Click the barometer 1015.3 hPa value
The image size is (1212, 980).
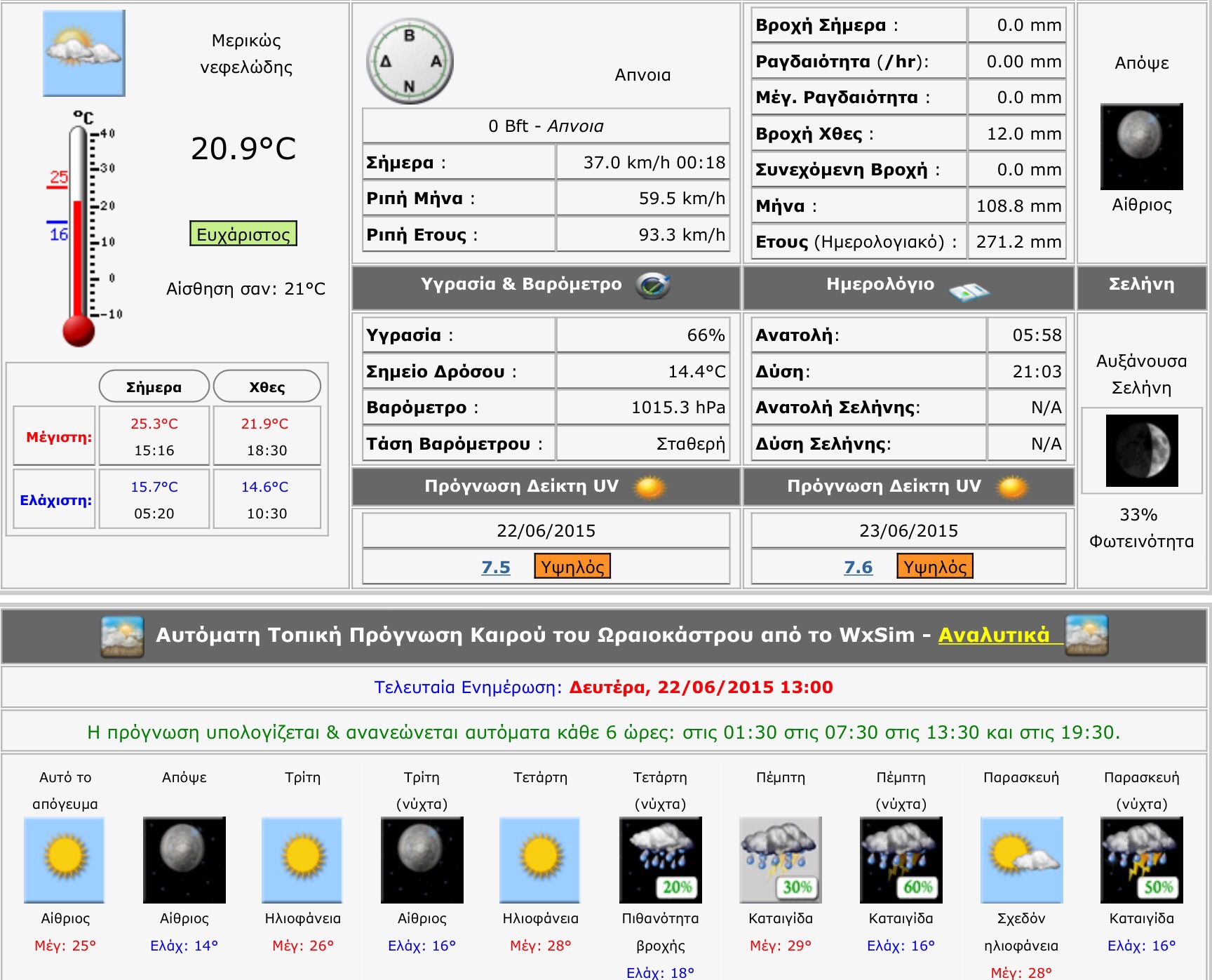678,408
